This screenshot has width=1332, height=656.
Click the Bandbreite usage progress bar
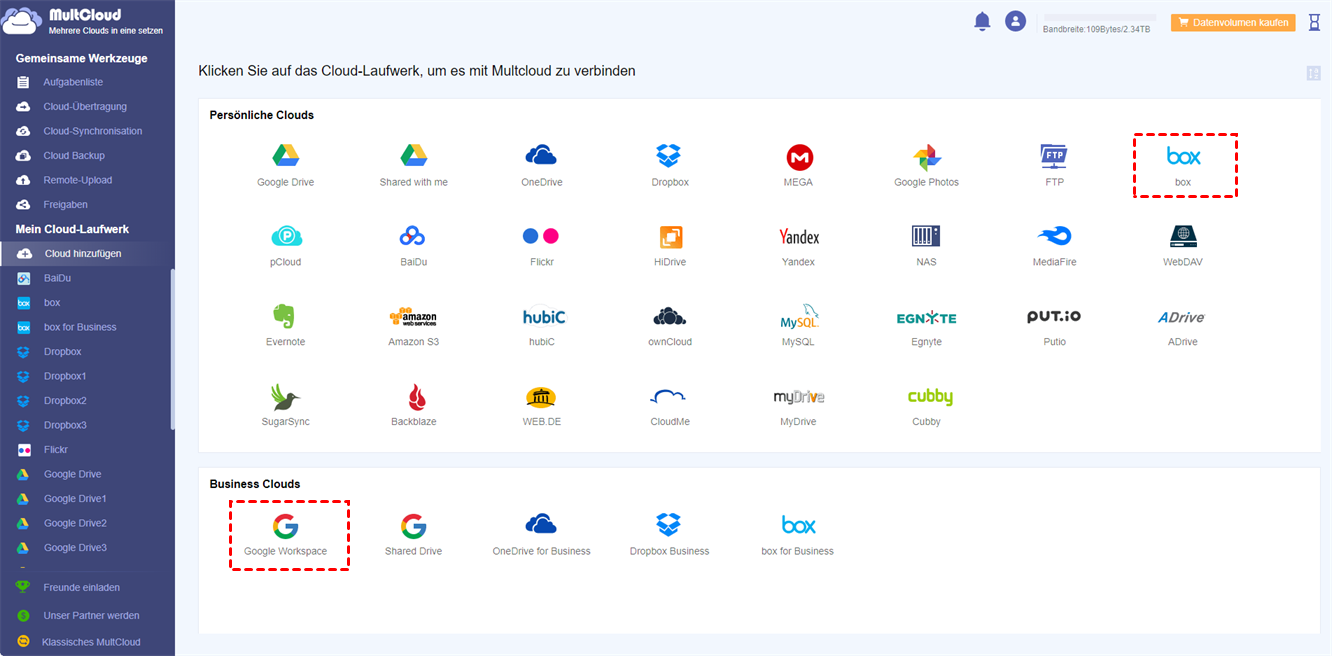1099,17
